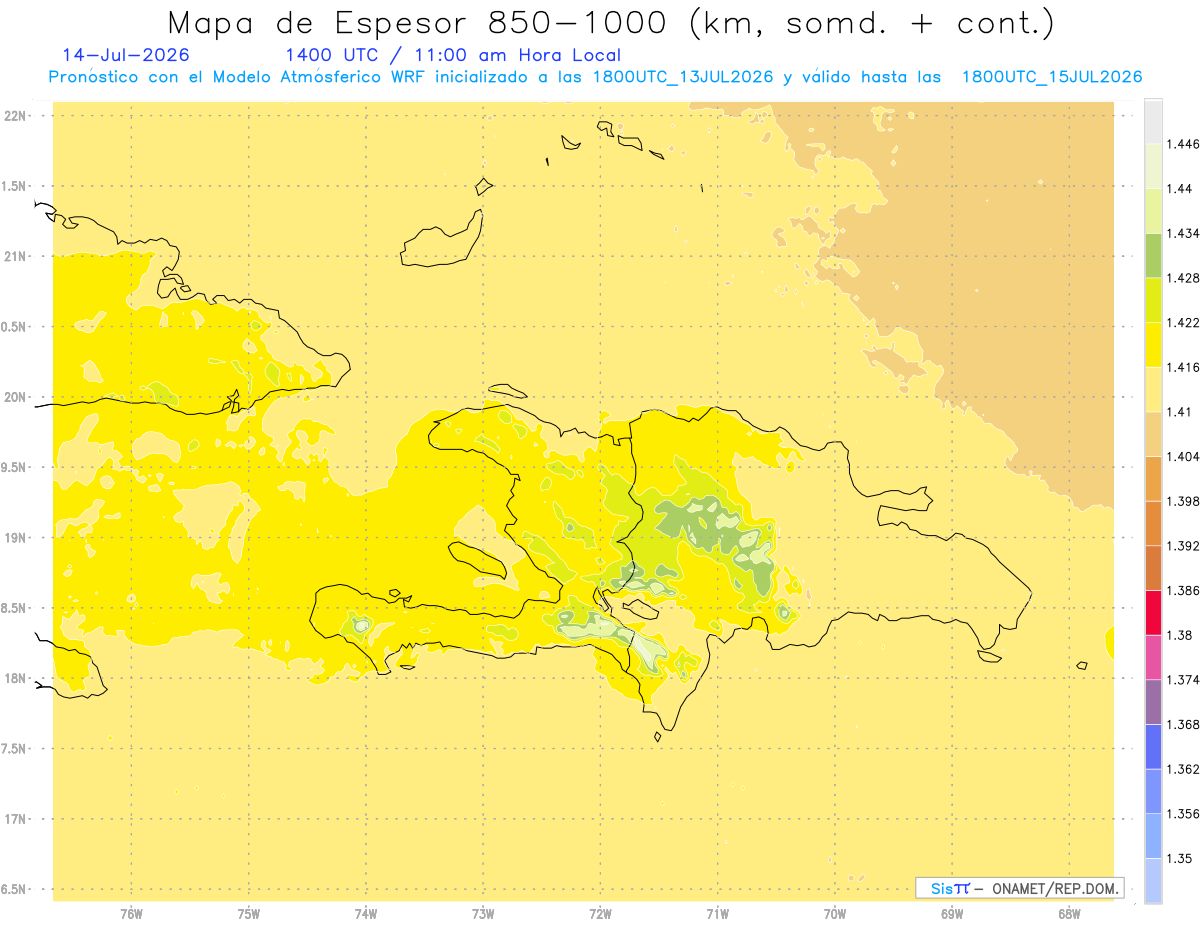Click the longitude label '74W'

tap(366, 913)
